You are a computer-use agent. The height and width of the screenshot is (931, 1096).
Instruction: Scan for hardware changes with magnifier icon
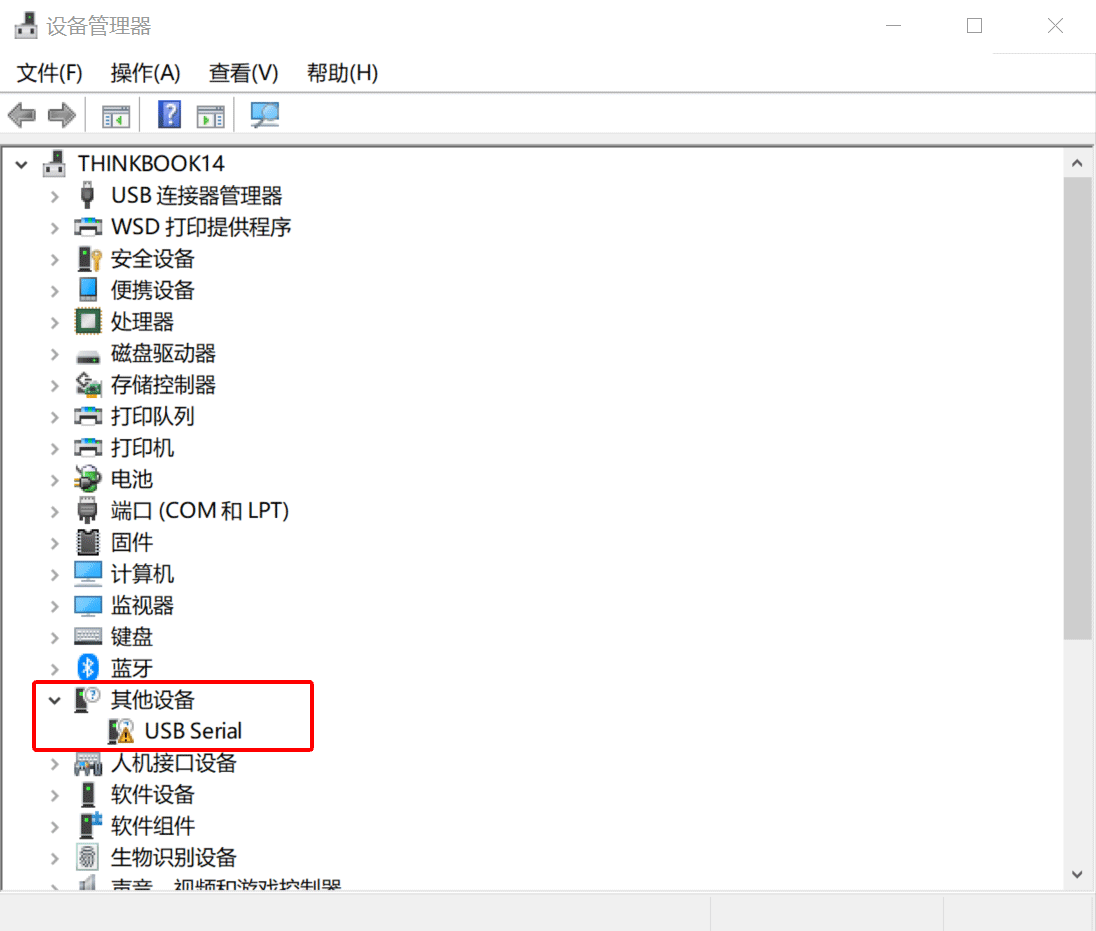263,114
